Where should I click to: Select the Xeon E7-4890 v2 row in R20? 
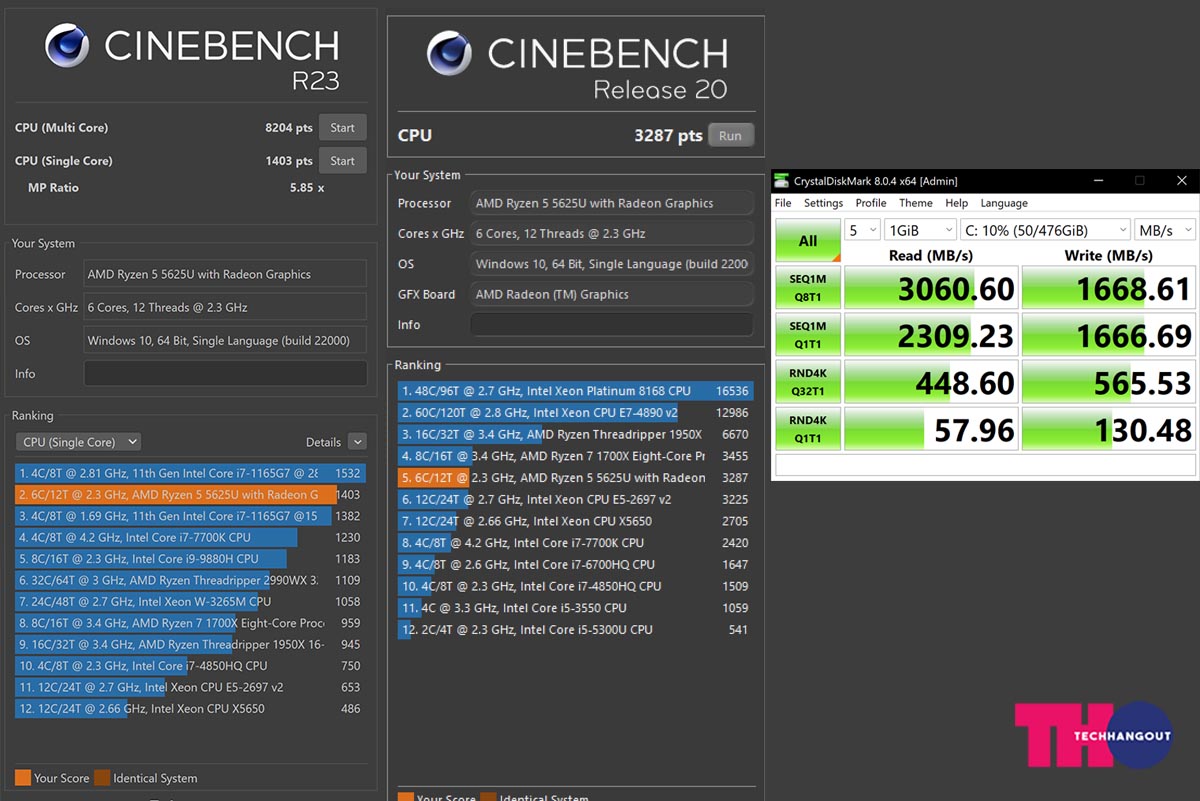575,413
